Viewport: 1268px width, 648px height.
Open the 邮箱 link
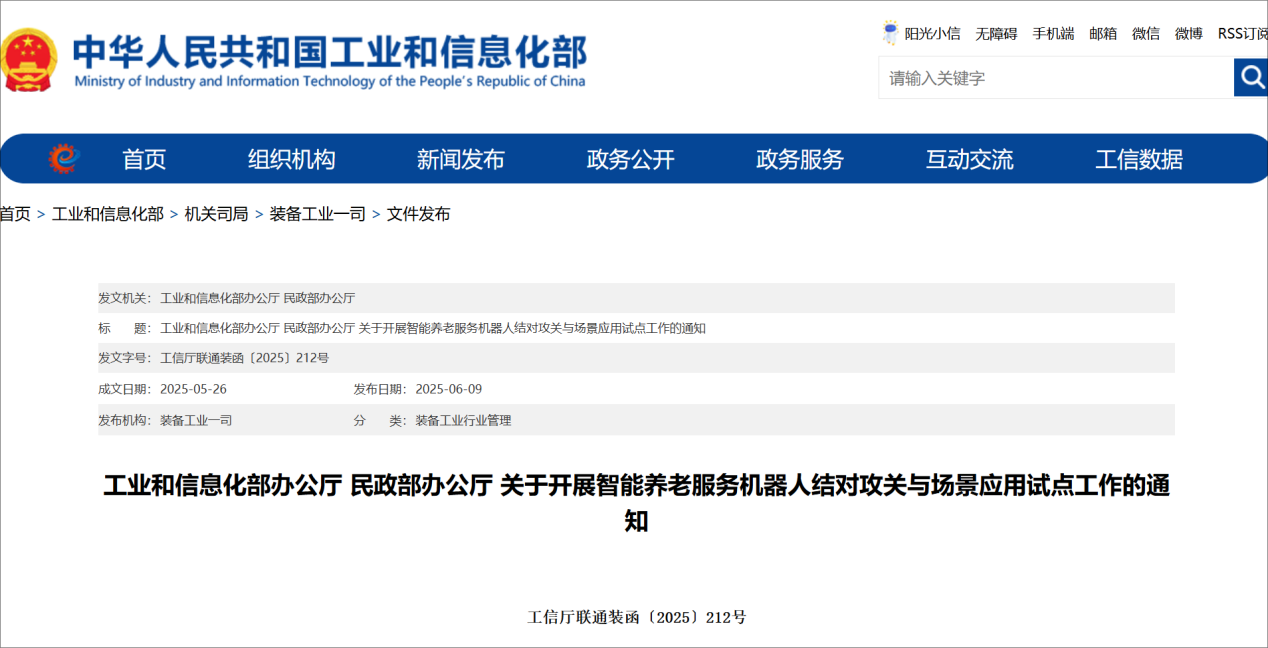click(x=1103, y=33)
